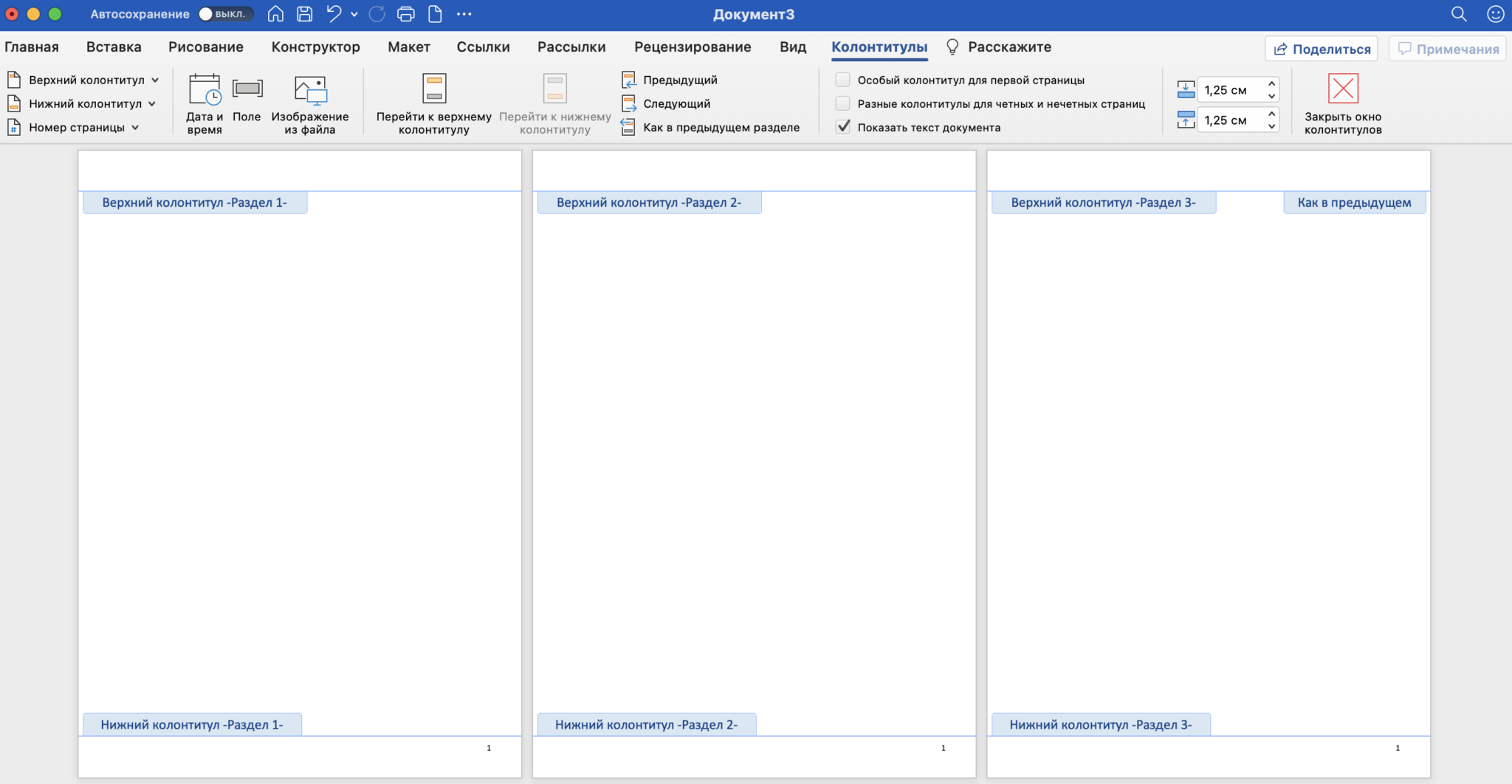Viewport: 1512px width, 784px height.
Task: Click page number 1 in Раздел 3 footer
Action: [1398, 748]
